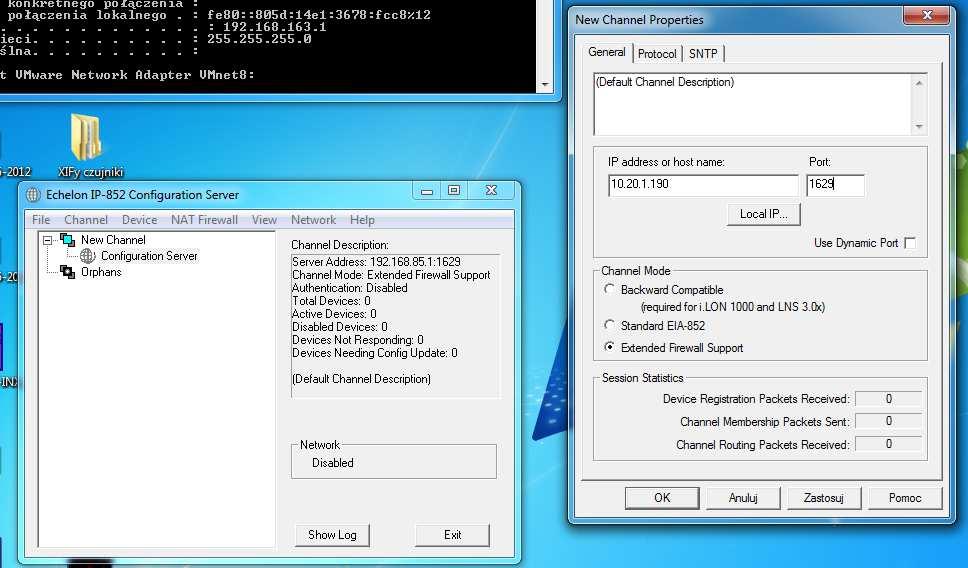Image resolution: width=968 pixels, height=568 pixels.
Task: Click the Echelon IP-852 window title globe icon
Action: [33, 195]
